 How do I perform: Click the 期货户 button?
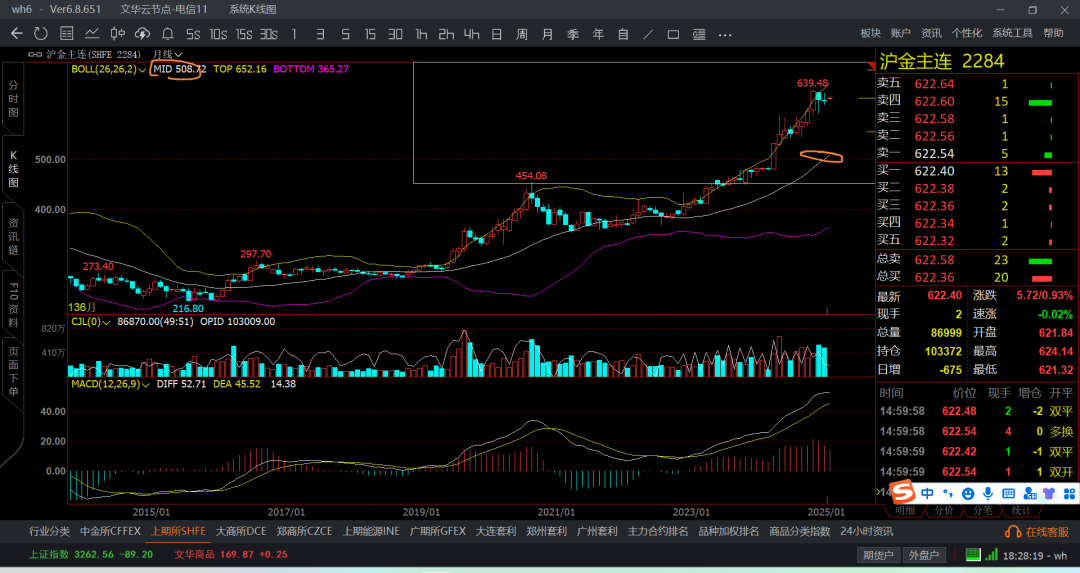[877, 555]
